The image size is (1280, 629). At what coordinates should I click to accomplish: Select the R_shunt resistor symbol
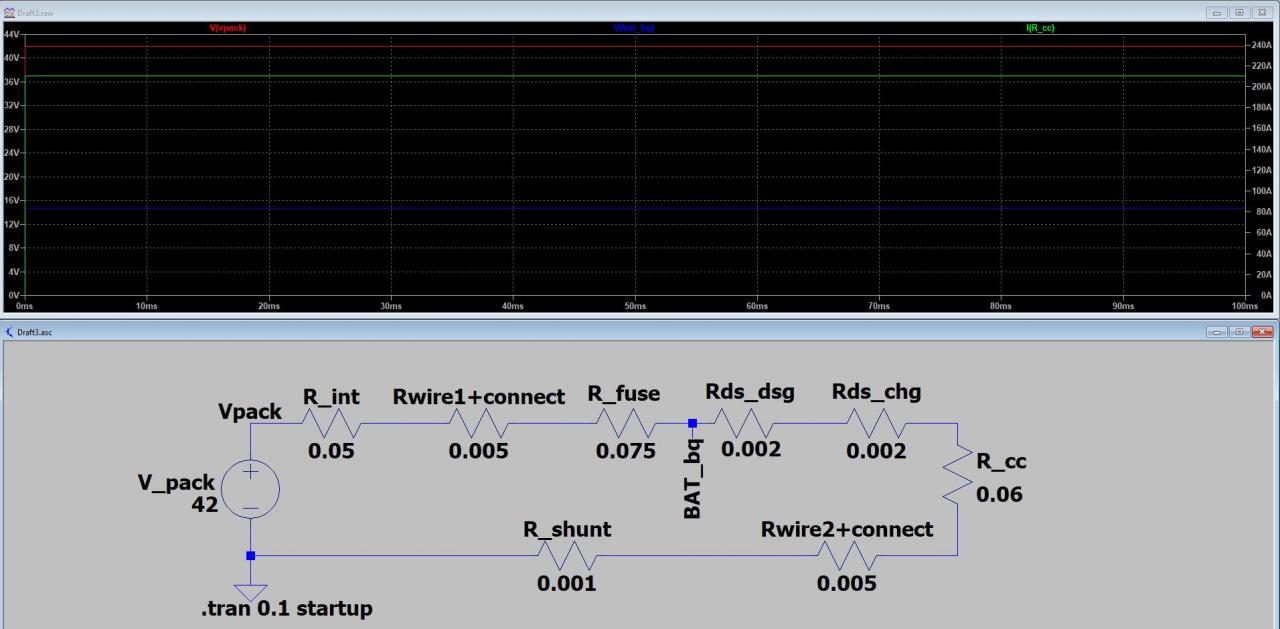pyautogui.click(x=567, y=556)
